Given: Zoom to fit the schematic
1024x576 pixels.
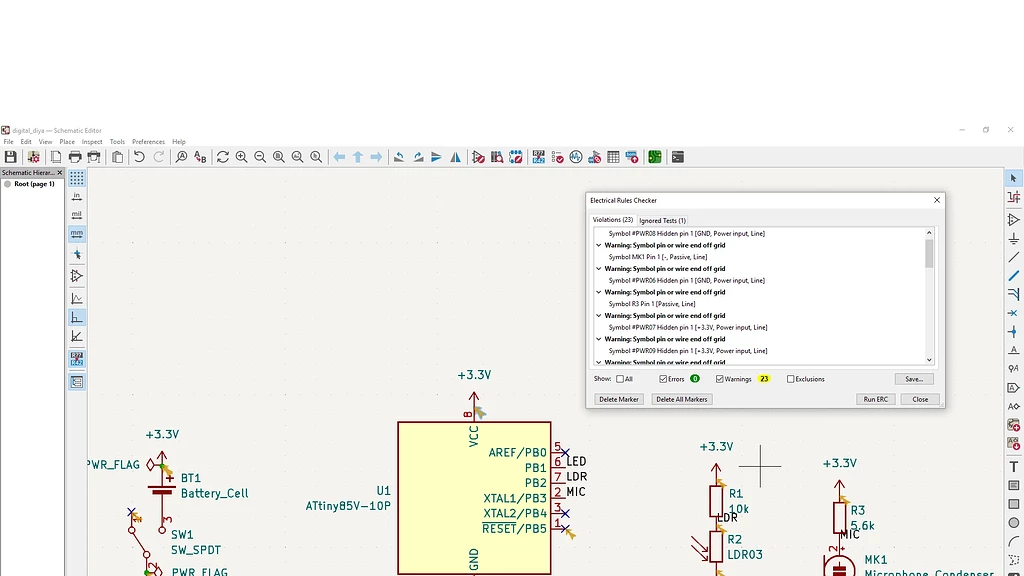Looking at the screenshot, I should click(x=279, y=157).
